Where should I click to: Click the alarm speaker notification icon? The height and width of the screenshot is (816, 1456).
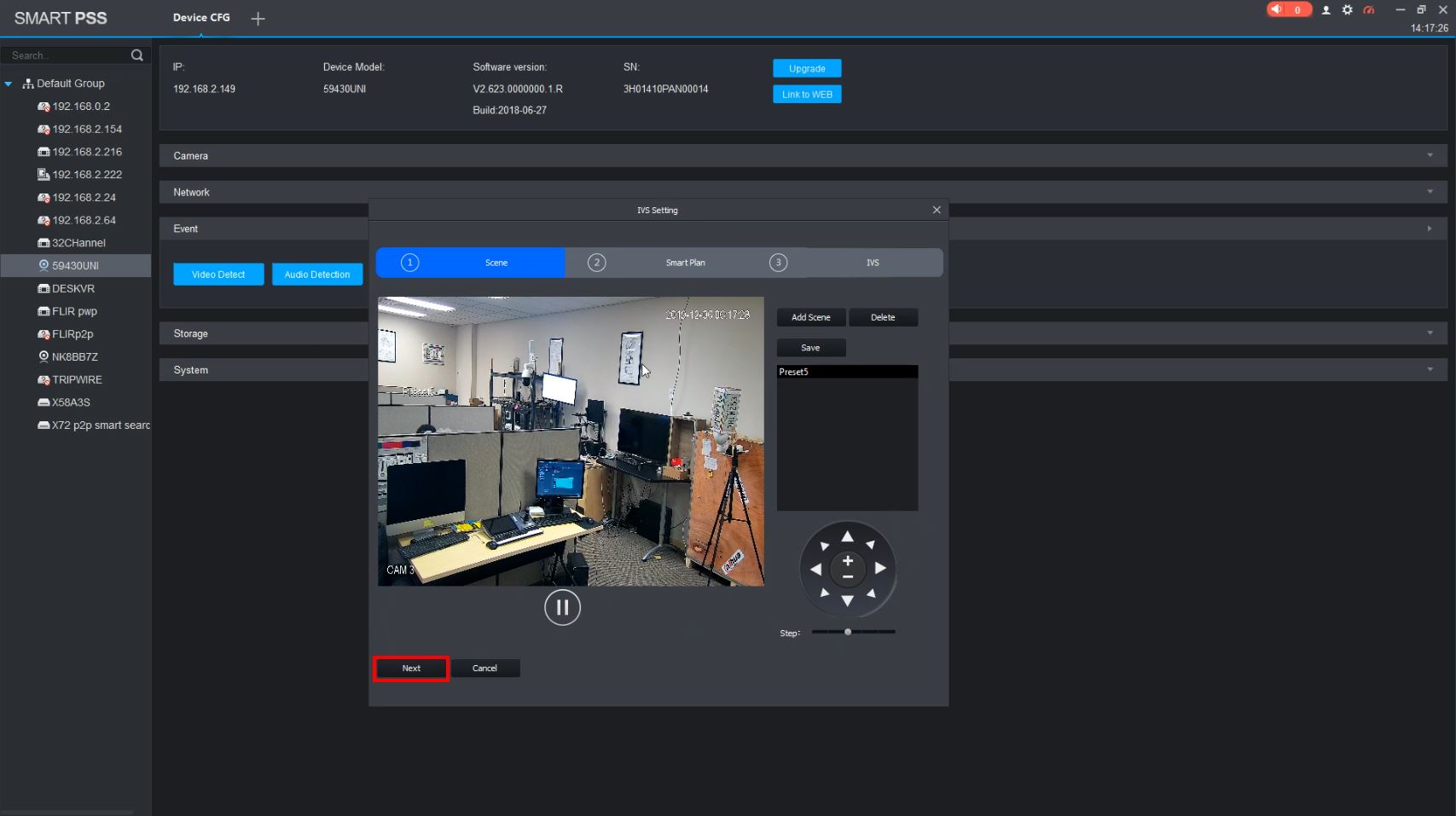[x=1277, y=9]
